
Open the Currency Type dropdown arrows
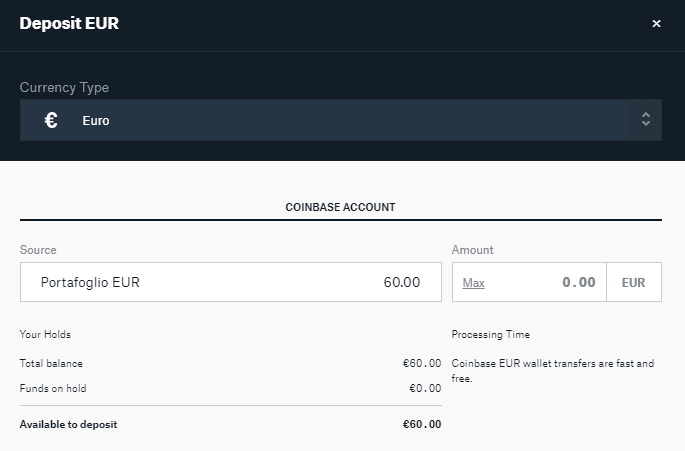[x=646, y=120]
